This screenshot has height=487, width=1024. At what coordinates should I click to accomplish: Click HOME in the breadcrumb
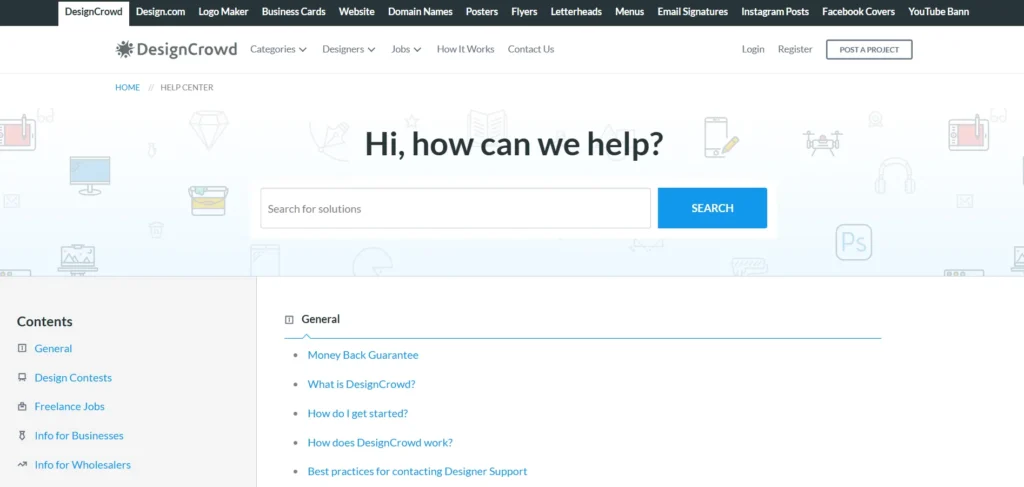coord(127,88)
